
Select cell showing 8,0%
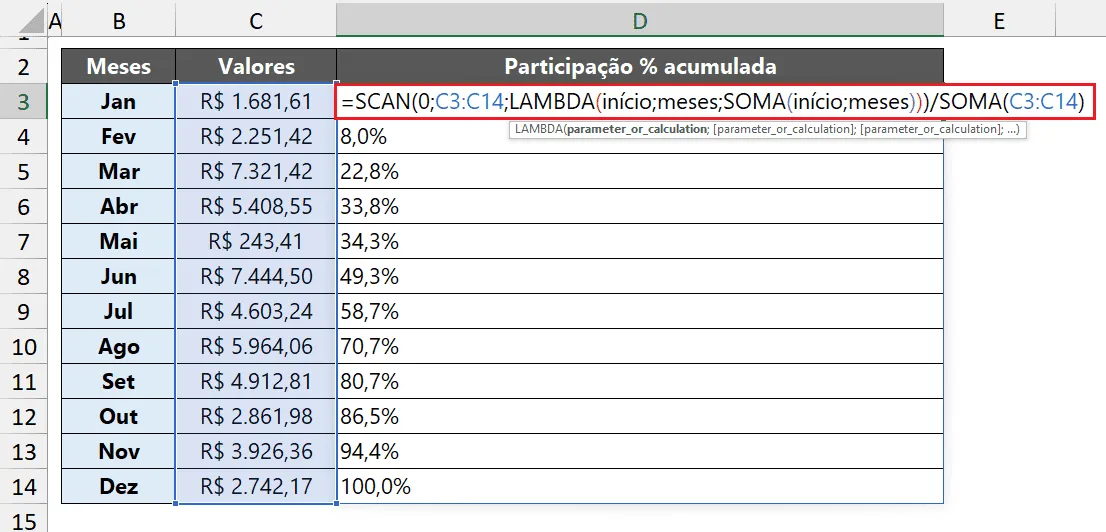coord(640,136)
